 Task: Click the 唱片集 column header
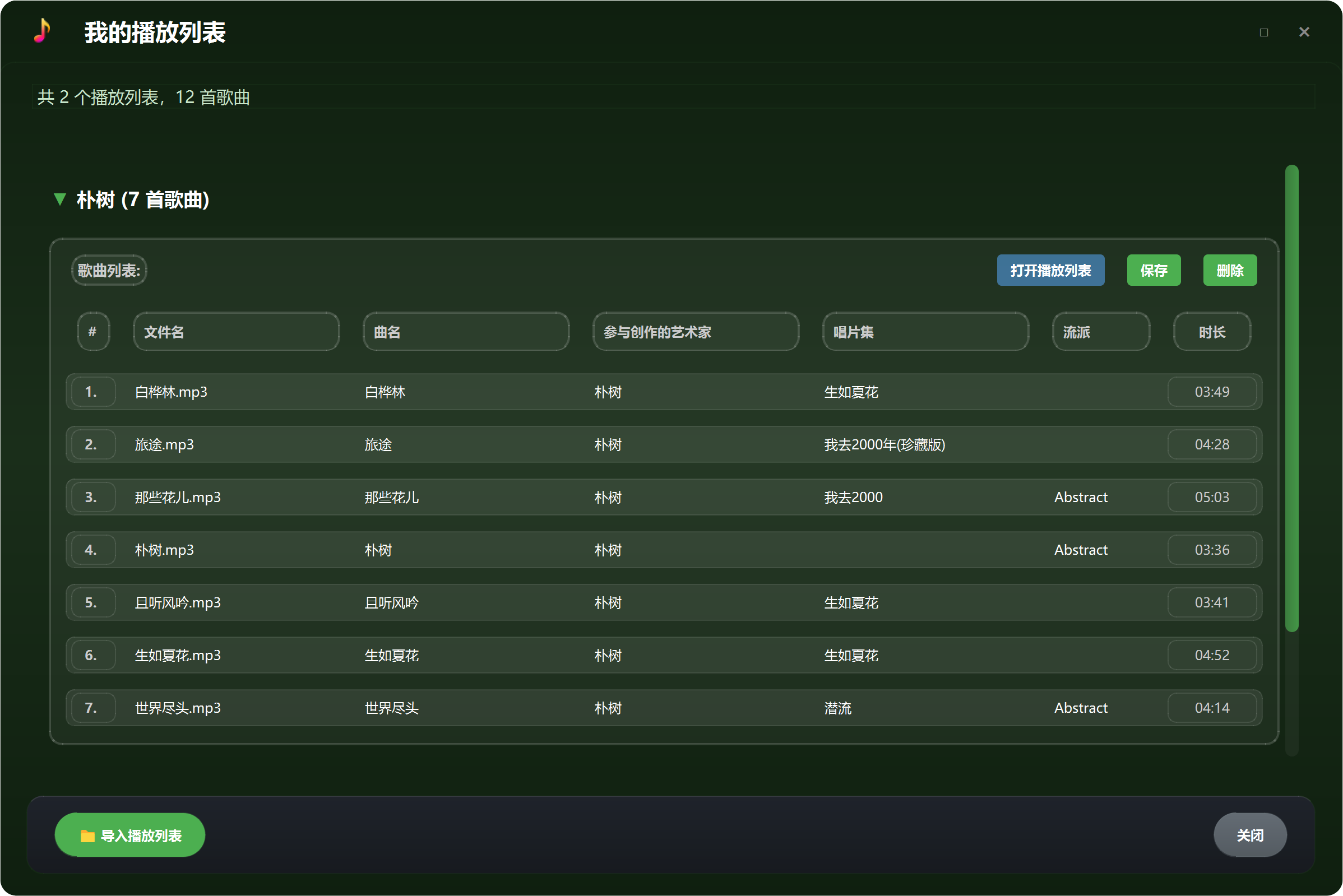pyautogui.click(x=925, y=332)
